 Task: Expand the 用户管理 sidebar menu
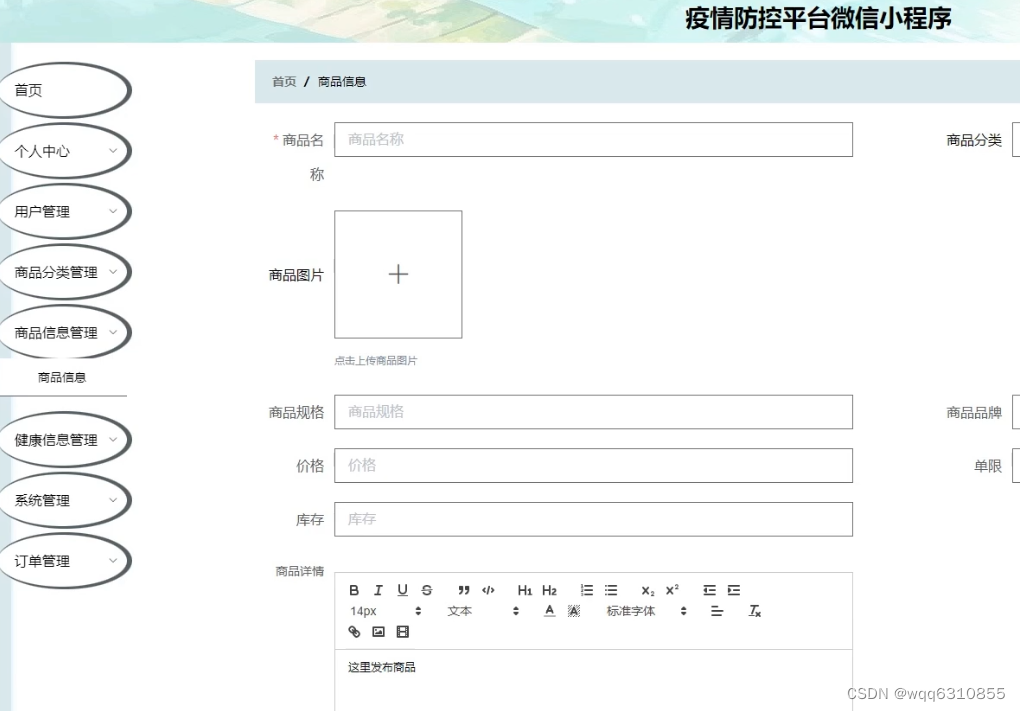64,211
